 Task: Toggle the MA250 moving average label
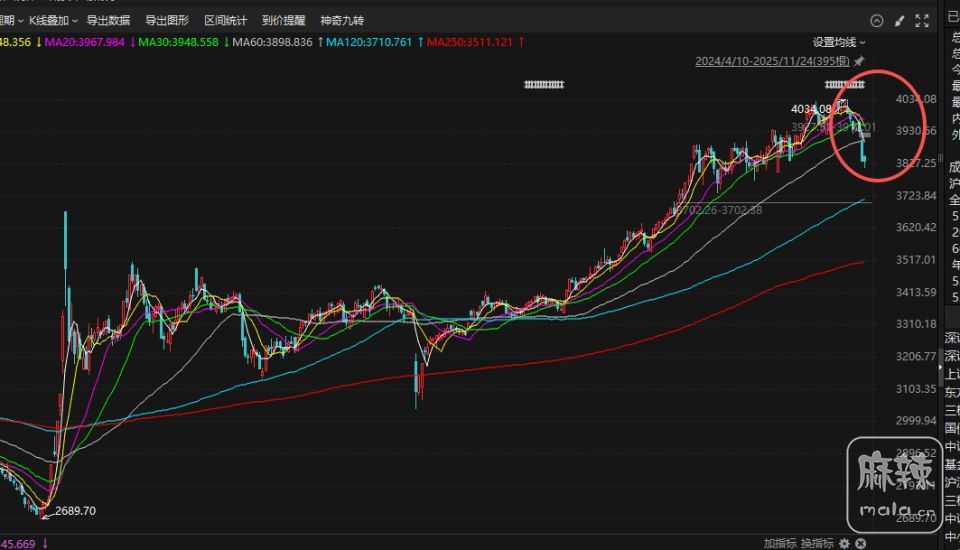point(469,42)
